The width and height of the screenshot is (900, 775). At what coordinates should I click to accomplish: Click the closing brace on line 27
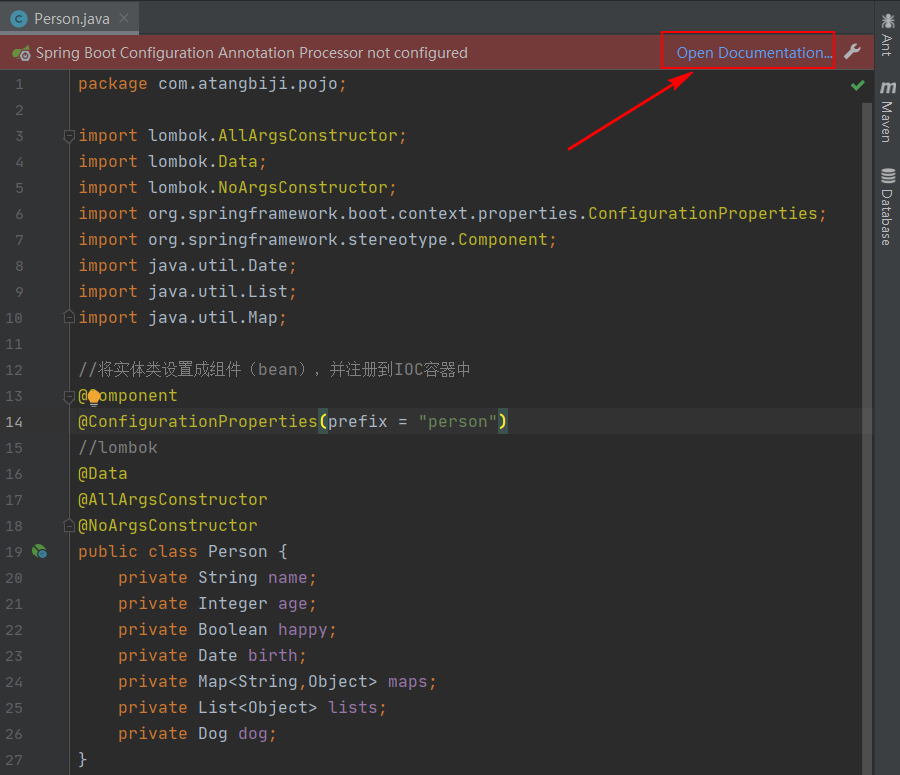[x=83, y=760]
